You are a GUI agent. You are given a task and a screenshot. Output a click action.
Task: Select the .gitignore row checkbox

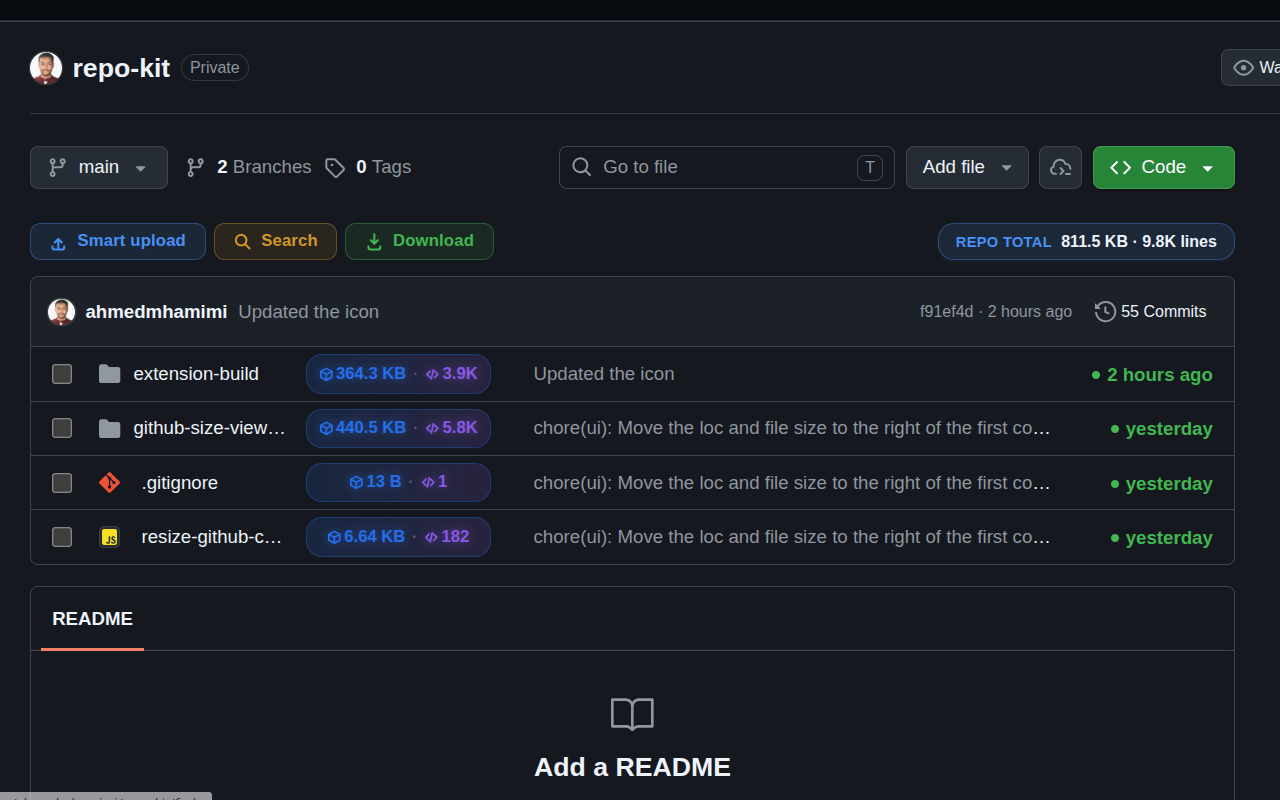[62, 483]
